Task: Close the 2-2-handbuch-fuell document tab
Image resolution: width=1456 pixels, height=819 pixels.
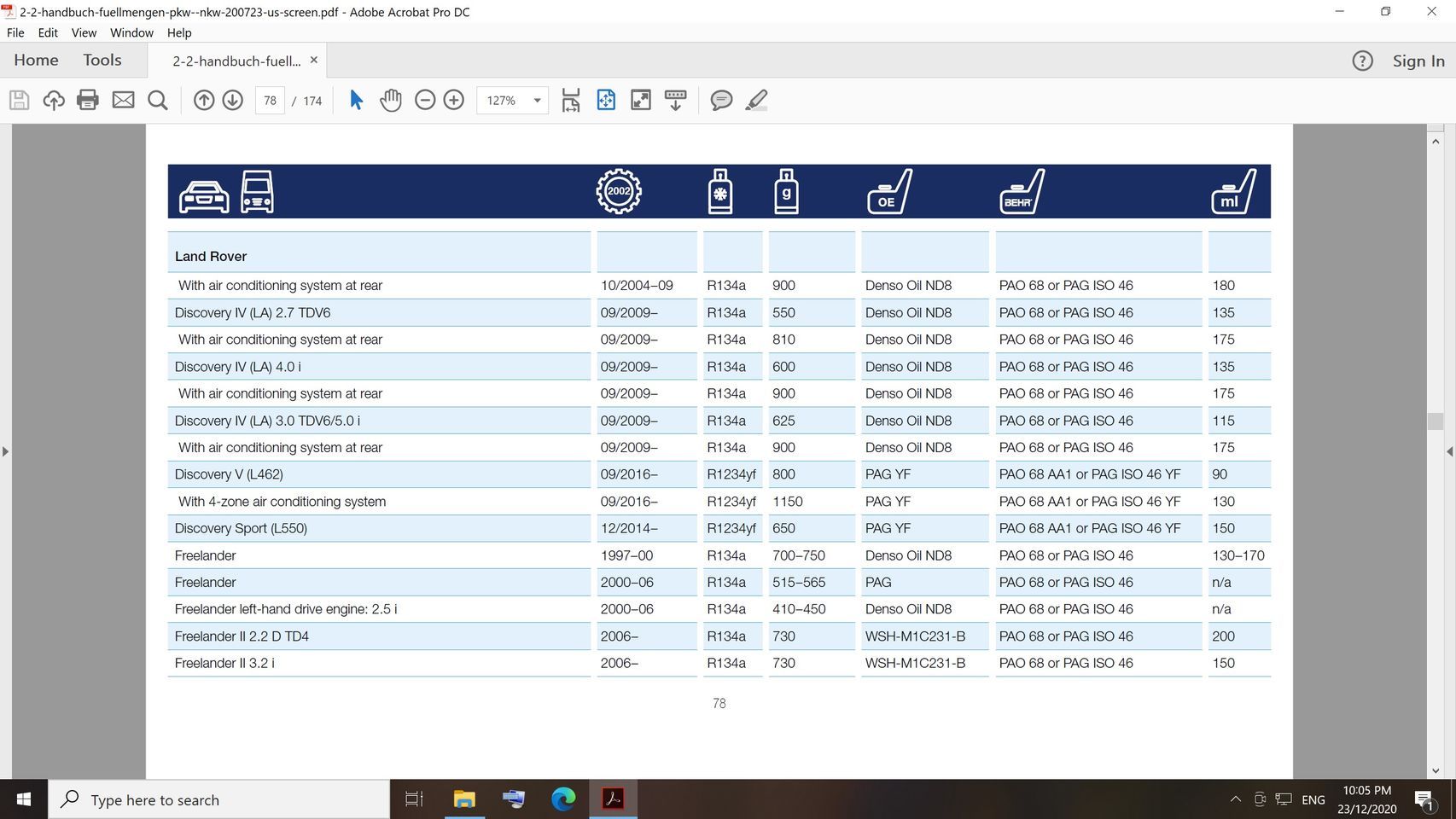Action: [314, 60]
